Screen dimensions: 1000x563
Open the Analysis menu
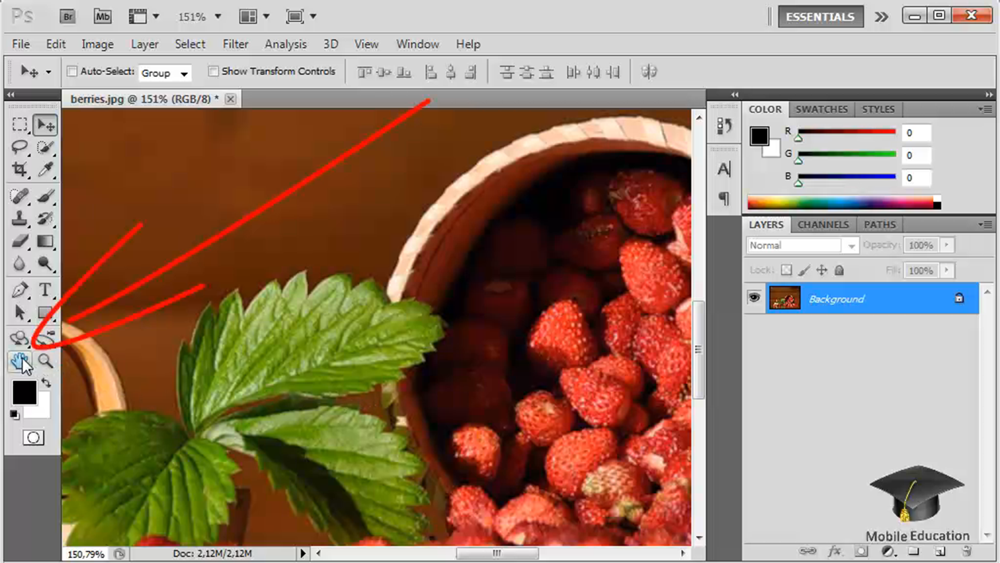tap(286, 44)
